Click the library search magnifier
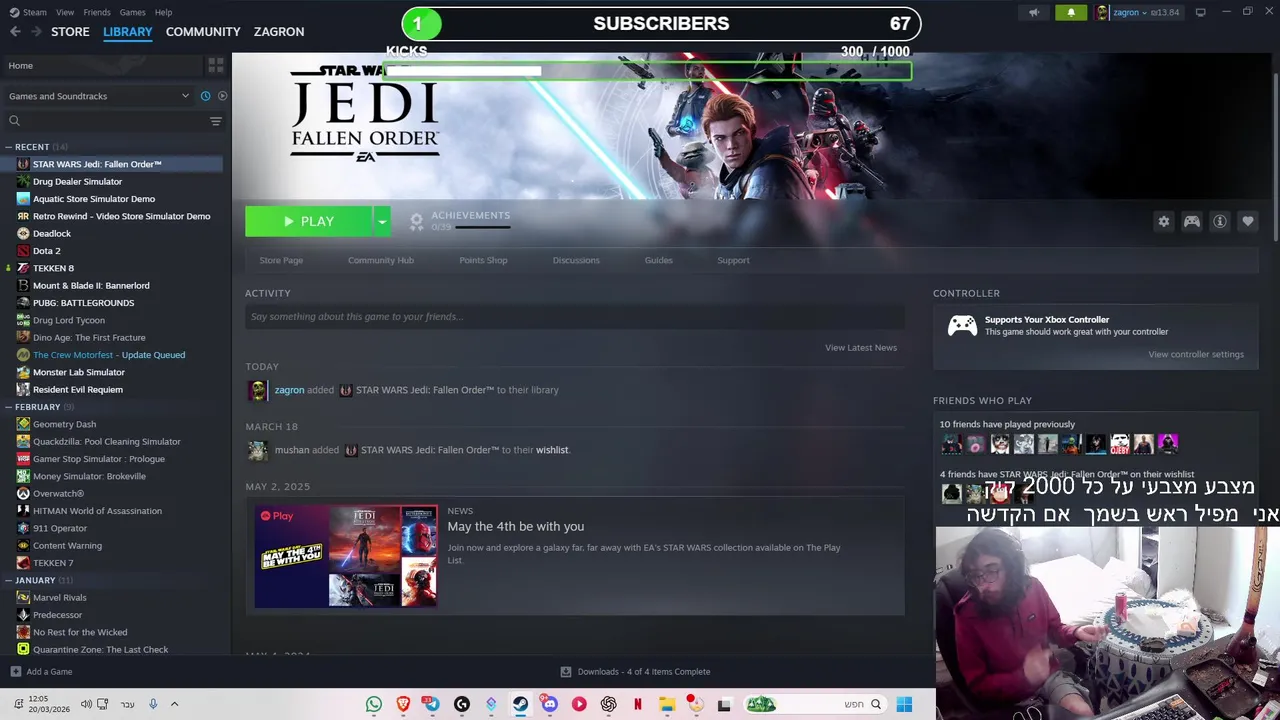This screenshot has width=1280, height=720. 14,121
